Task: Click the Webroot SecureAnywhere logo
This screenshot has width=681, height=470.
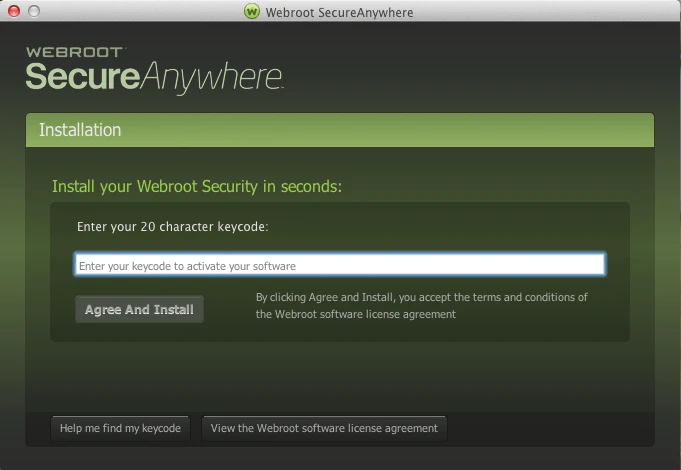Action: click(154, 70)
